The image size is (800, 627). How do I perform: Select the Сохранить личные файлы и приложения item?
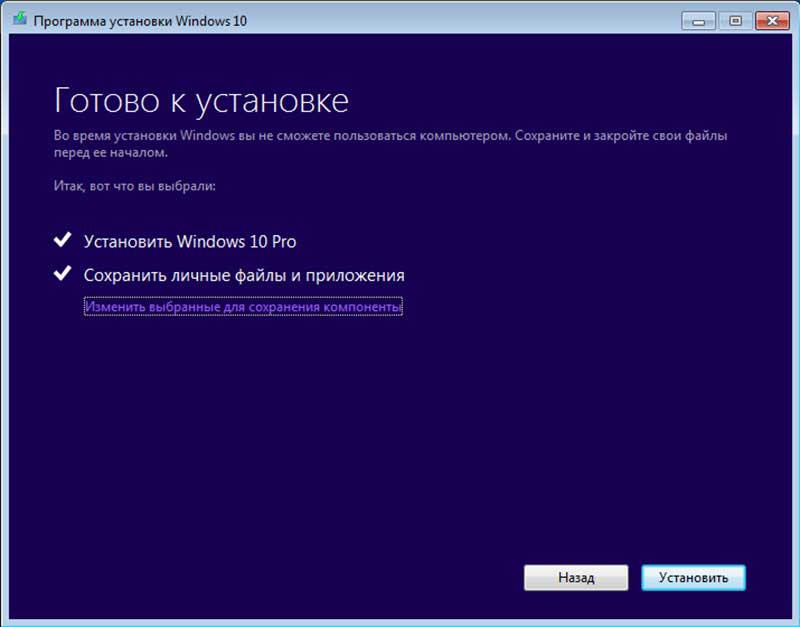coord(246,274)
